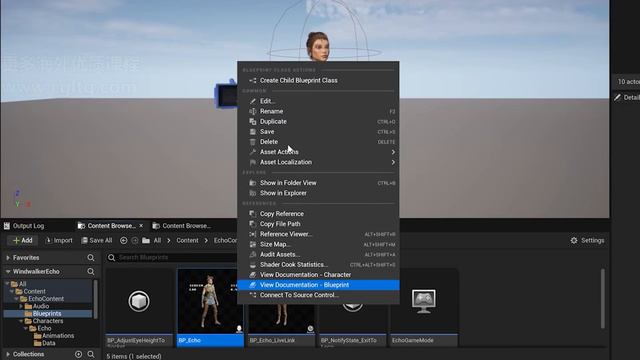Open Asset Localization submenu
This screenshot has height=360, width=640.
[318, 162]
